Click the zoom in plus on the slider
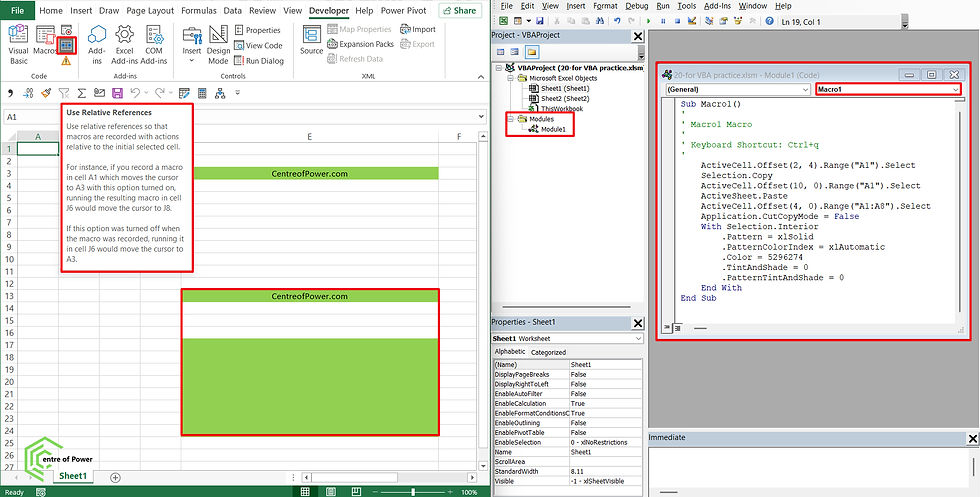Viewport: 980px width, 497px height. (452, 492)
